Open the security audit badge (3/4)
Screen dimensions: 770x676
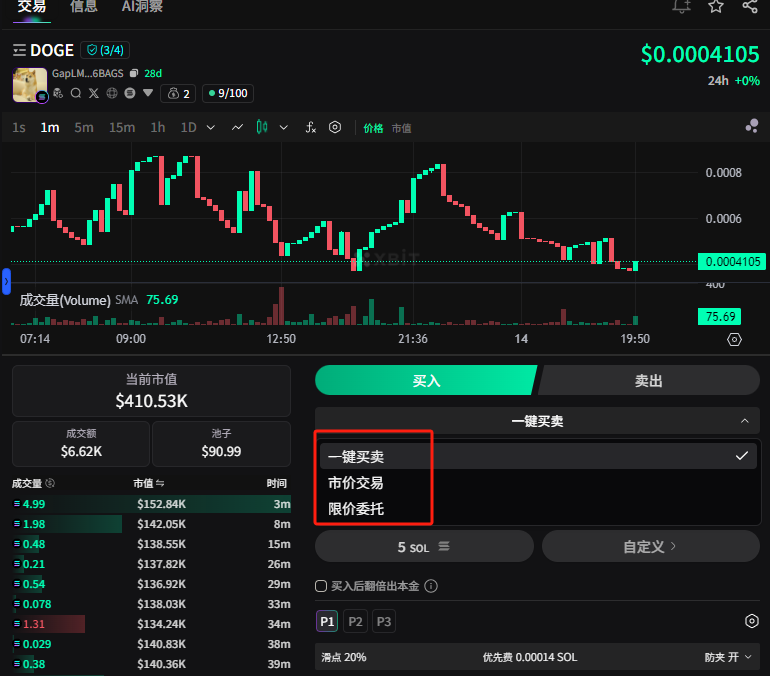(105, 50)
